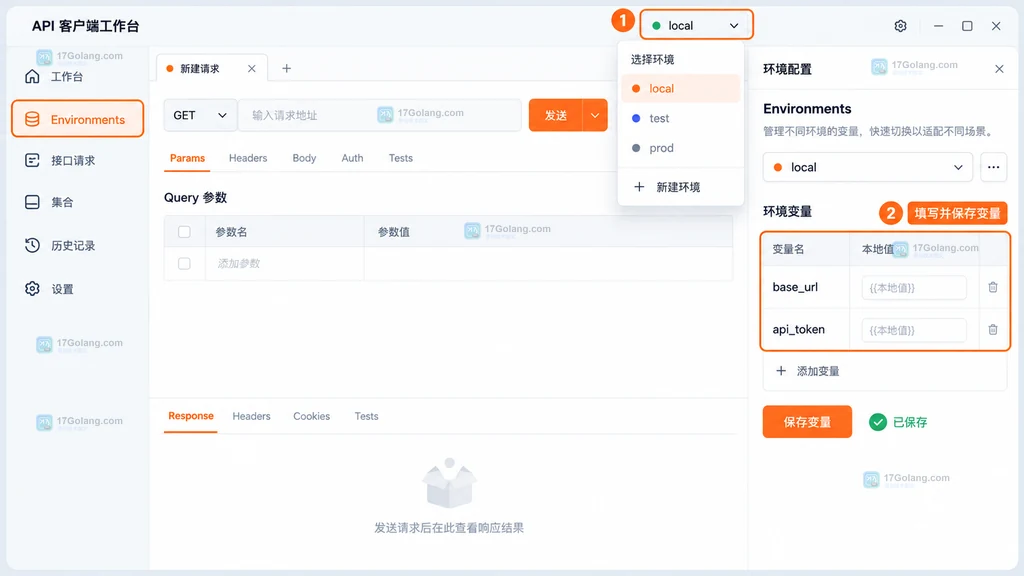1024x576 pixels.
Task: Click the 已保存 status label
Action: click(x=910, y=423)
